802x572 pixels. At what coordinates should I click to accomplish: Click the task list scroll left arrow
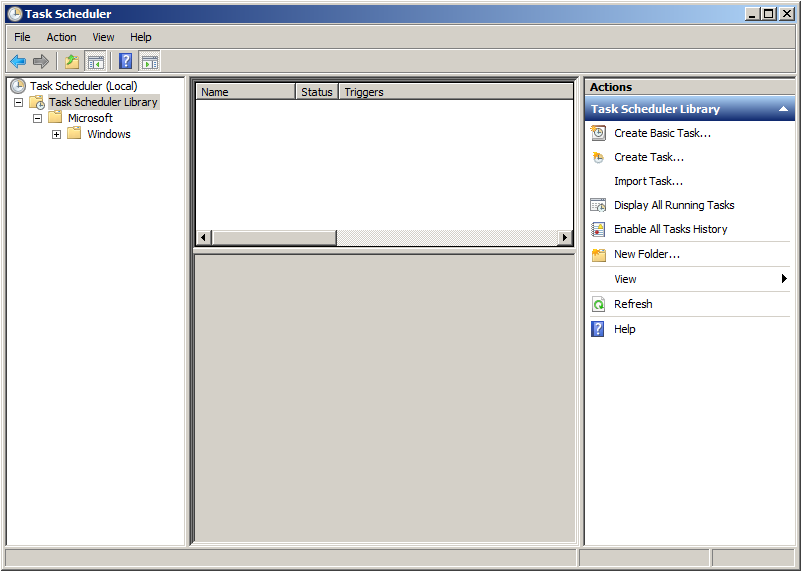[x=204, y=237]
